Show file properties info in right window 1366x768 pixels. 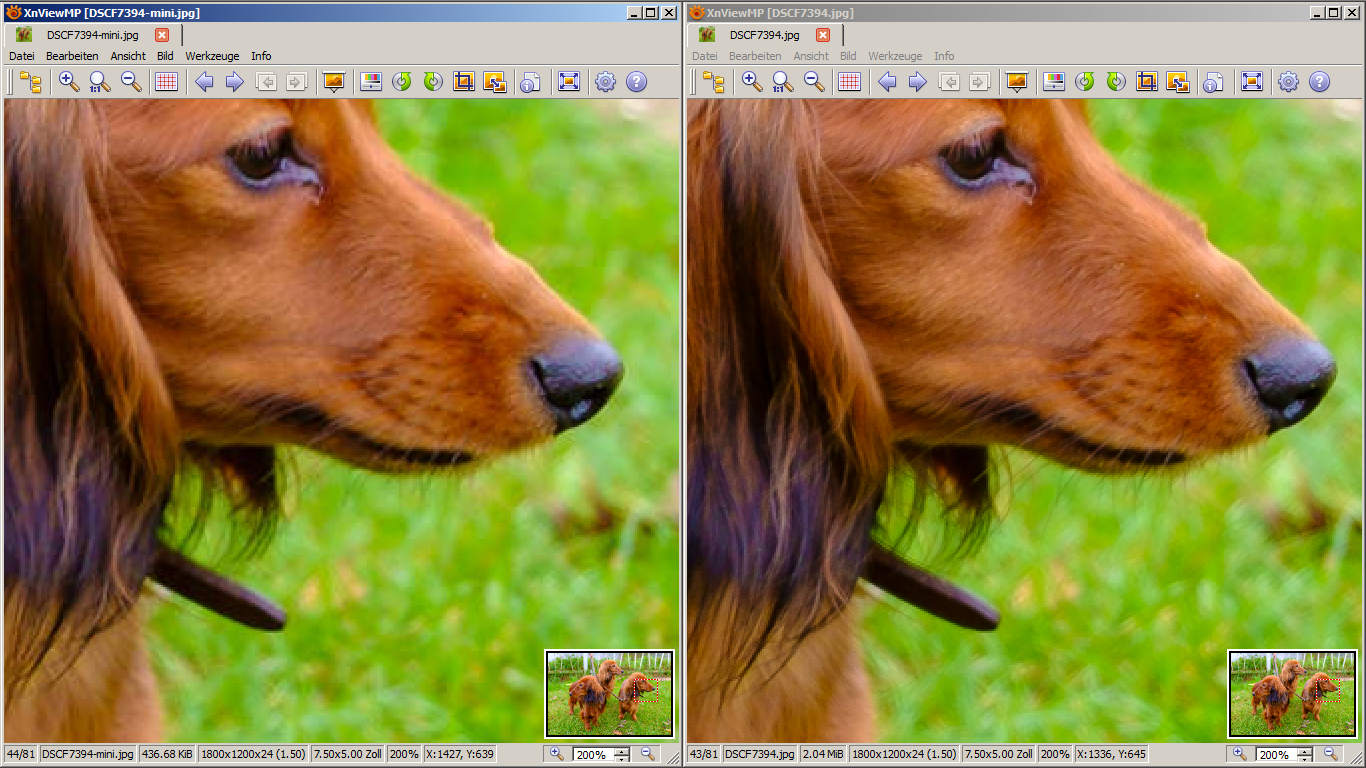(1213, 82)
